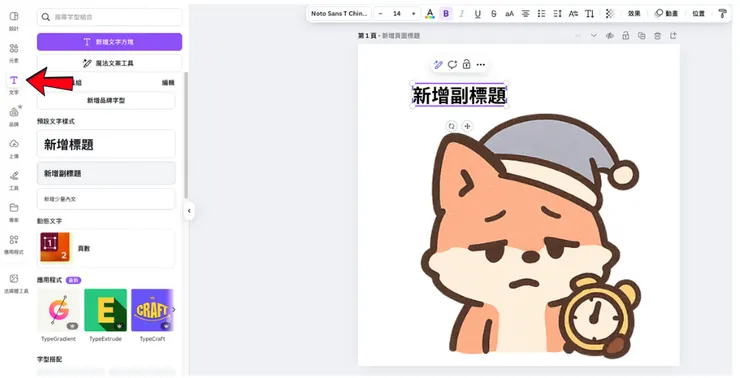Image resolution: width=740 pixels, height=378 pixels.
Task: Click the side panel vertical scrollbar
Action: (x=186, y=136)
